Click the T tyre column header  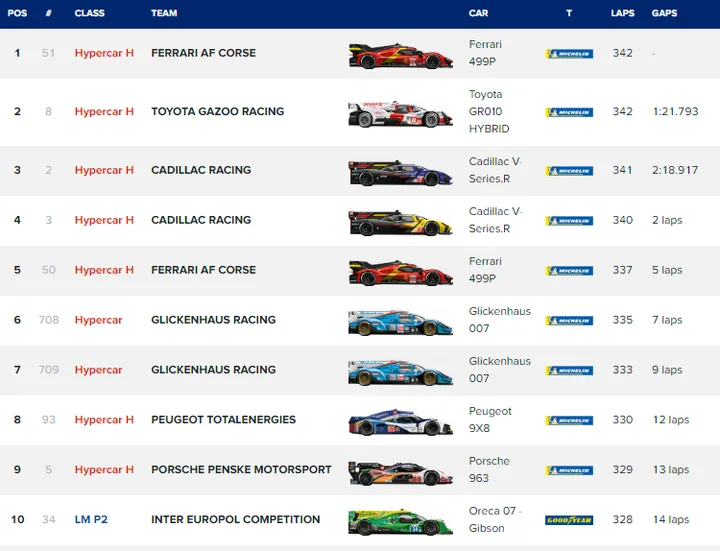coord(569,13)
